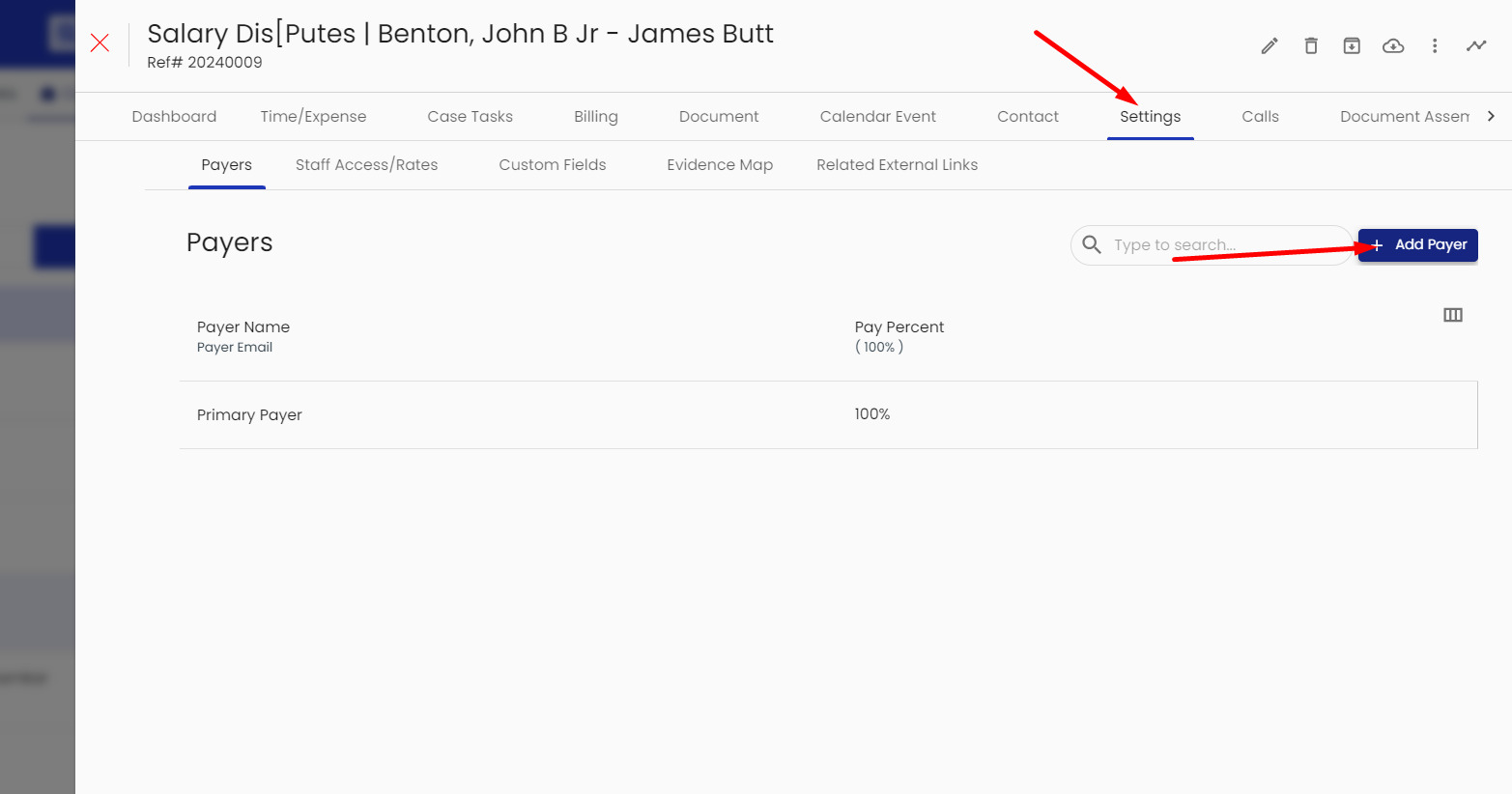Click the search magnifier icon

coord(1092,244)
